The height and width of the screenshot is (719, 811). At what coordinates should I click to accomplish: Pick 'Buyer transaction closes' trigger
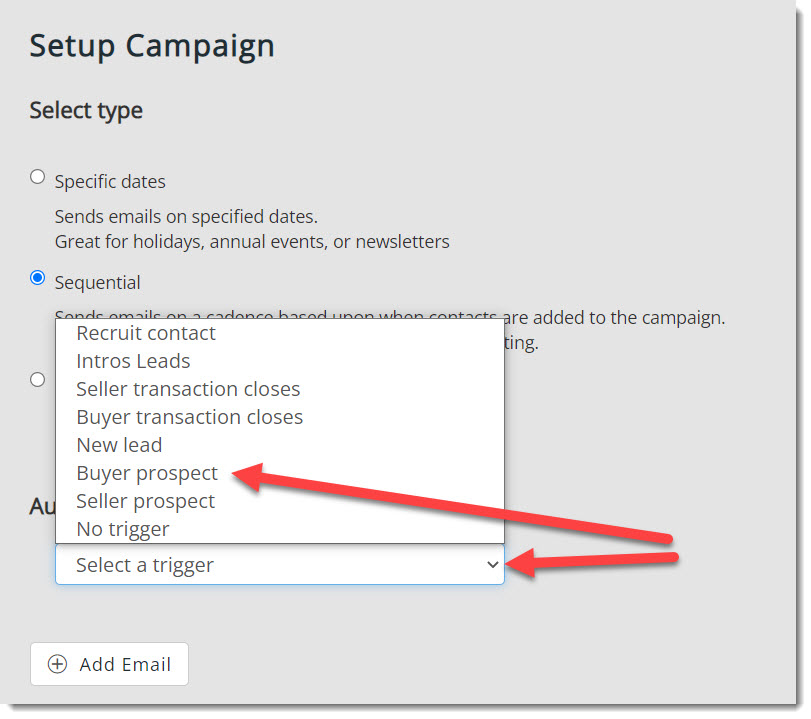point(189,417)
